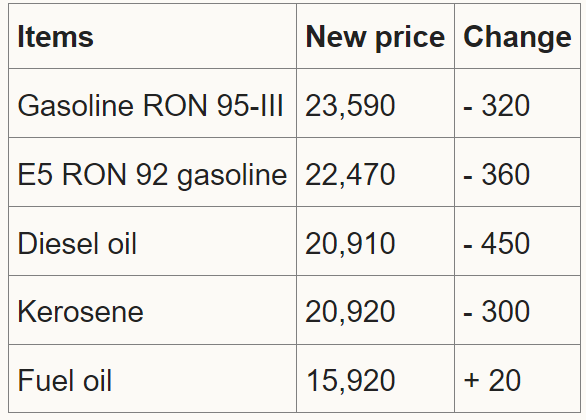Click the 22,470 price value
This screenshot has height=420, width=586.
tap(350, 175)
